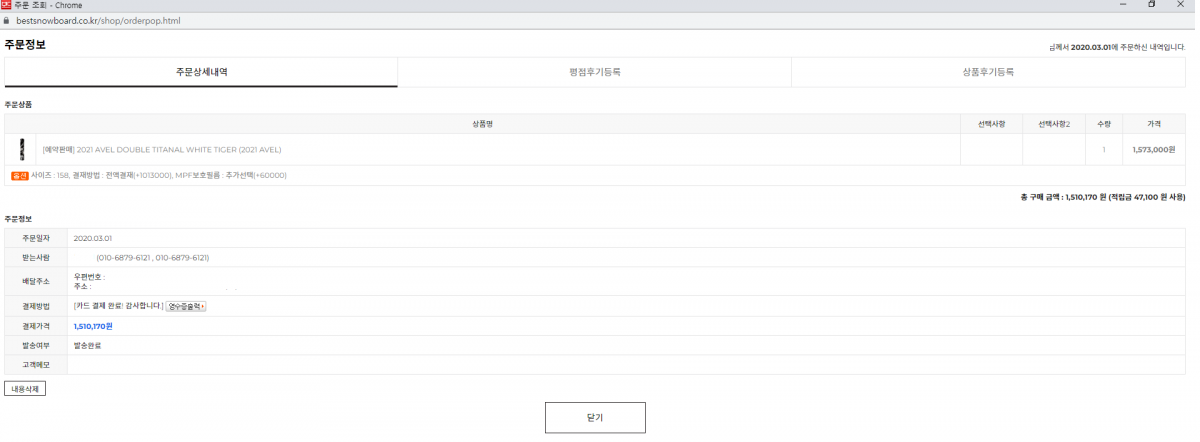
Task: Open the 평점후기등록 tab
Action: pyautogui.click(x=594, y=72)
